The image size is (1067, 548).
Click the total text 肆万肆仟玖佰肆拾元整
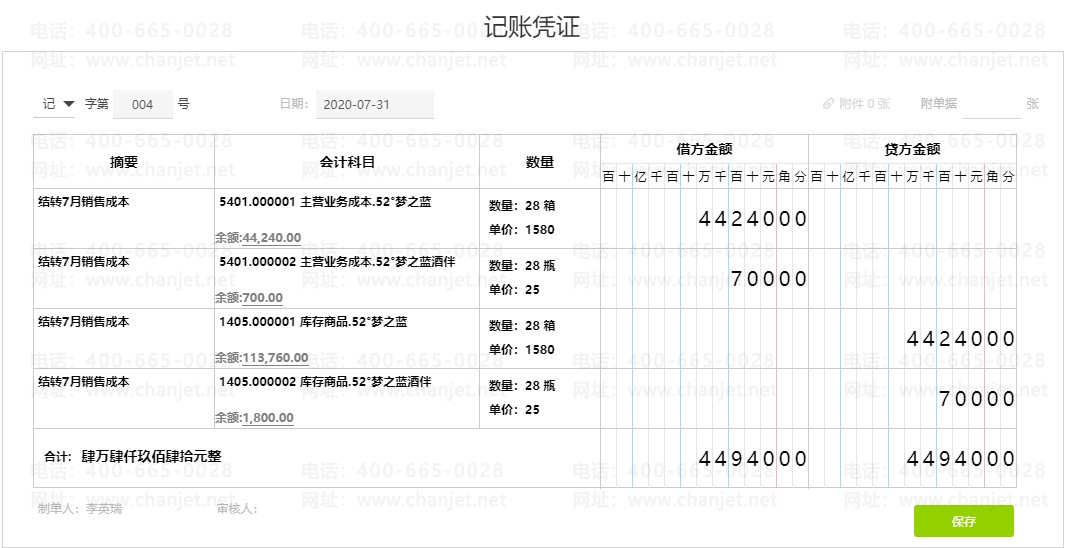(x=151, y=455)
